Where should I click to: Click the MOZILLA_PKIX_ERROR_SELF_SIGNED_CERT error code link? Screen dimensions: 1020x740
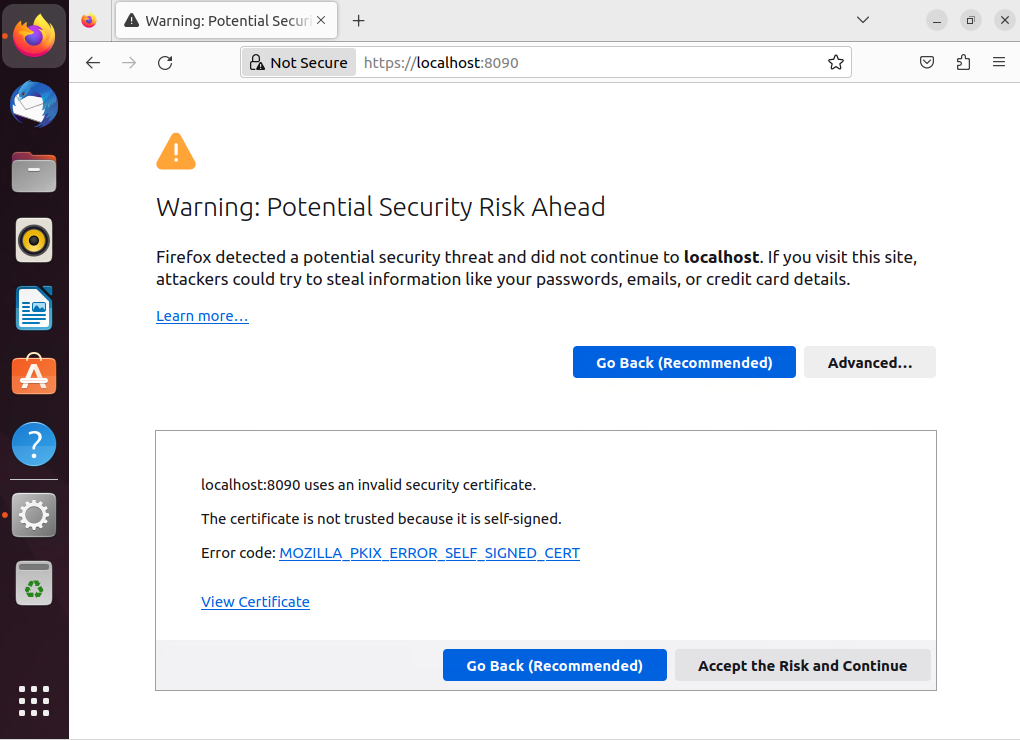tap(429, 553)
